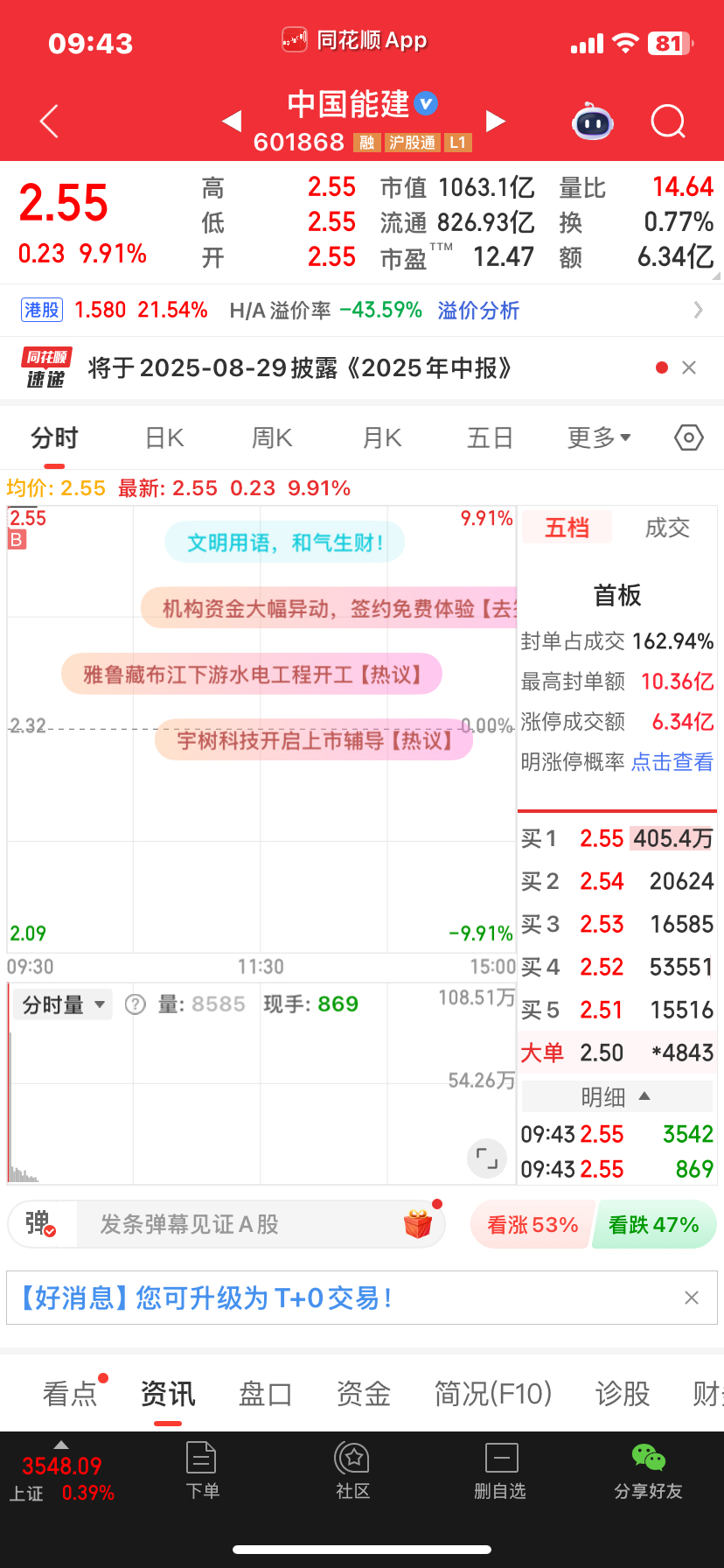Image resolution: width=724 pixels, height=1568 pixels.
Task: Tap 买5 row at 2.51
Action: pos(617,1010)
